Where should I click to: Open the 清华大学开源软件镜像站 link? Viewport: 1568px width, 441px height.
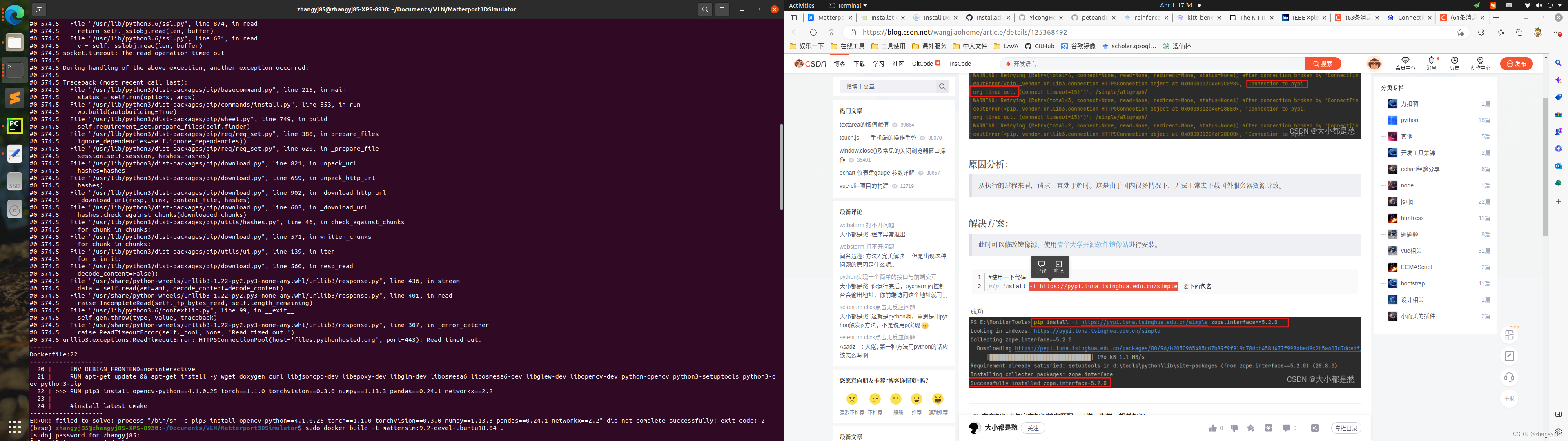click(1093, 244)
